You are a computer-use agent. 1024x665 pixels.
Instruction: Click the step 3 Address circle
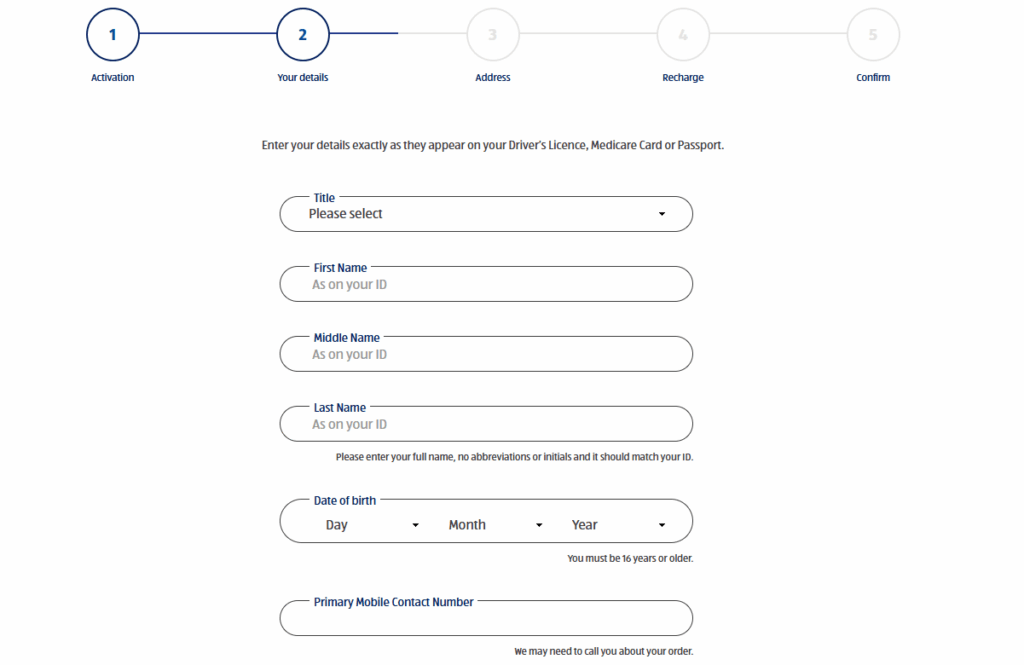(x=492, y=34)
